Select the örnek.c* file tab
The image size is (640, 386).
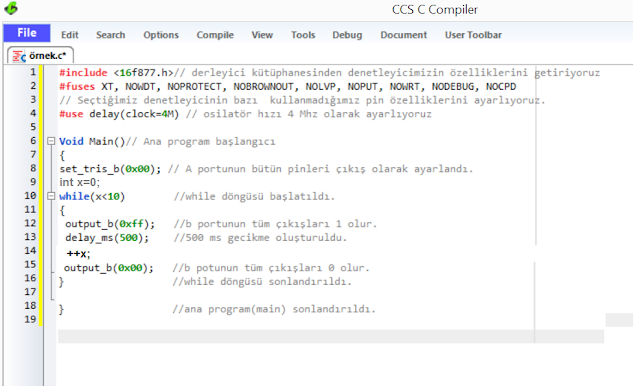point(40,55)
